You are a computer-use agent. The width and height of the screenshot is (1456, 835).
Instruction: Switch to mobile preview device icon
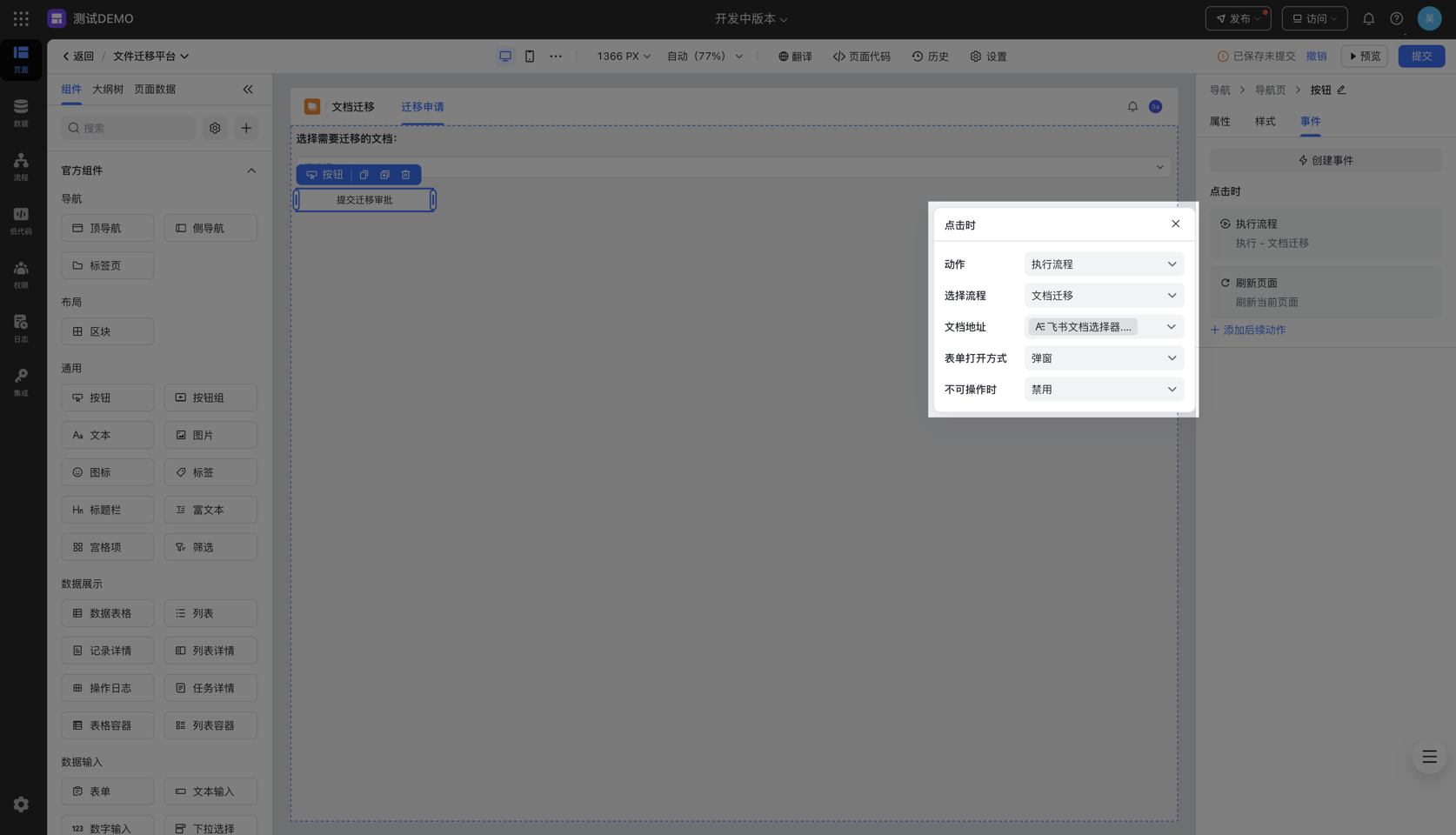tap(530, 56)
